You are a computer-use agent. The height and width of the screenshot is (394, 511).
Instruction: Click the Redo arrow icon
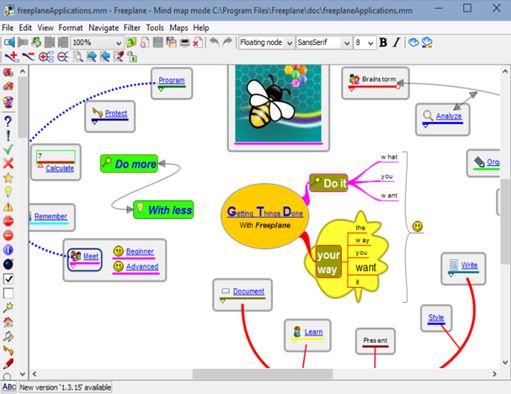tap(227, 42)
